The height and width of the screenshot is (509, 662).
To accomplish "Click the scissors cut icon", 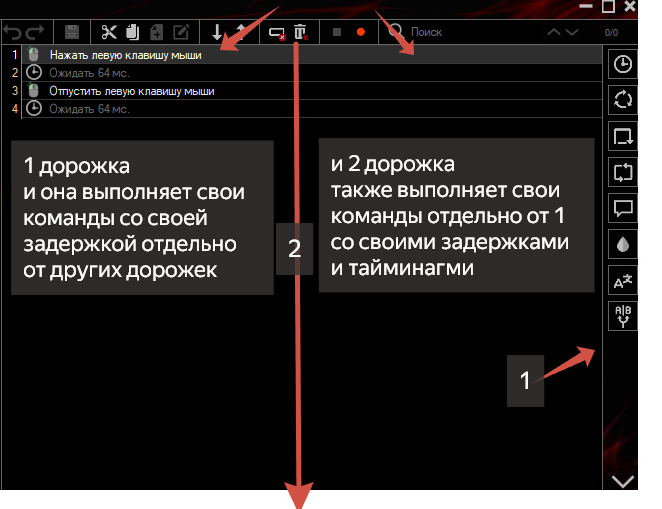I will [110, 32].
